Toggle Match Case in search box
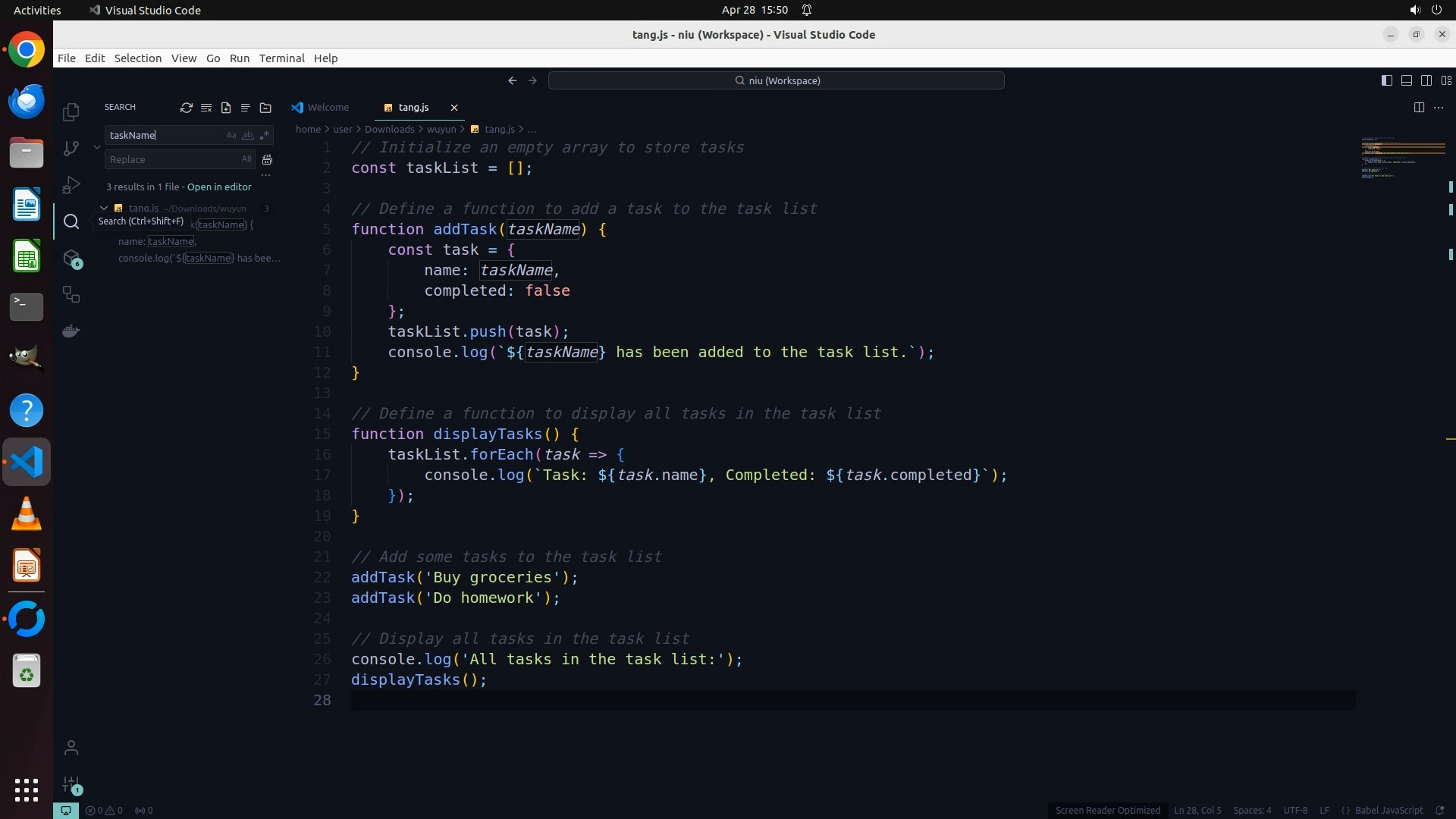Screen dimensions: 1456x819 (231, 135)
